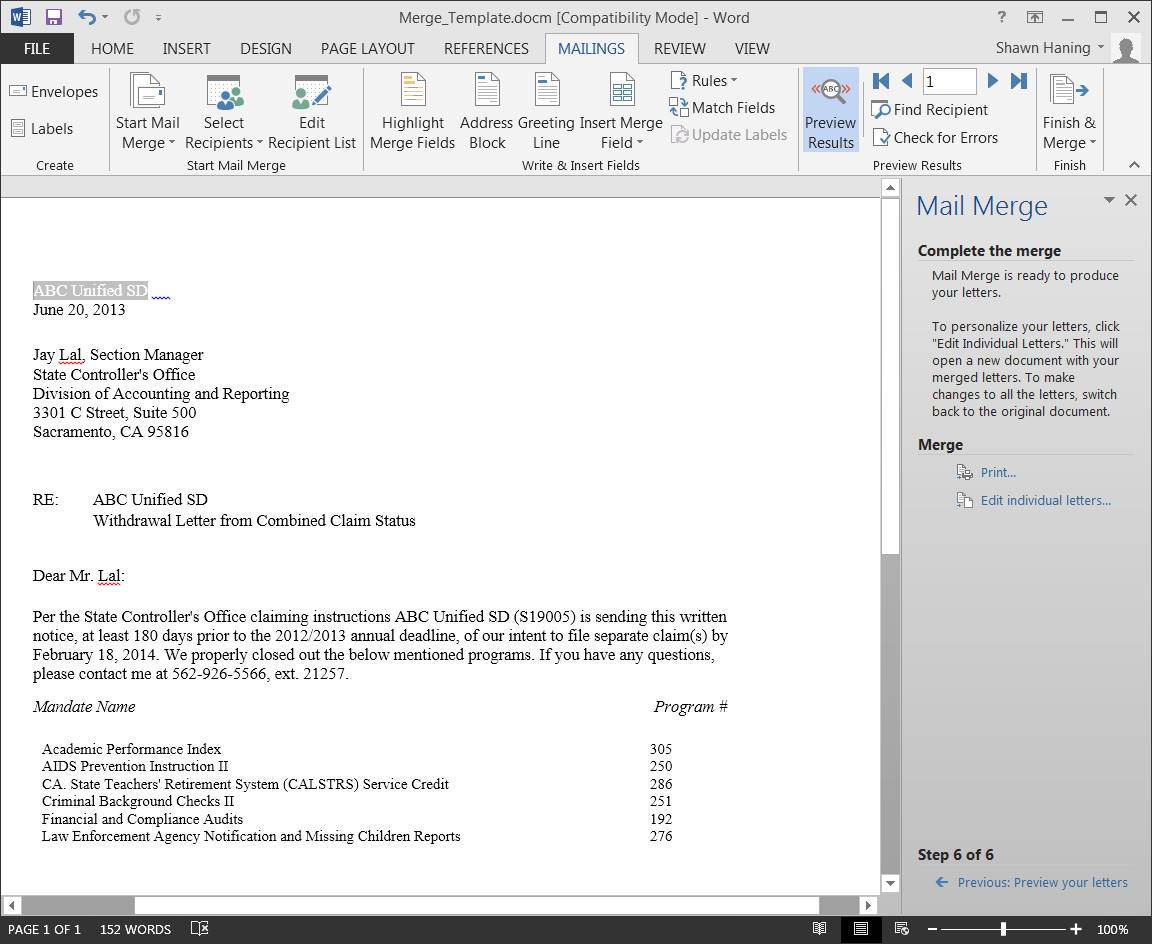Click horizontal scrollbar right arrow

[868, 905]
